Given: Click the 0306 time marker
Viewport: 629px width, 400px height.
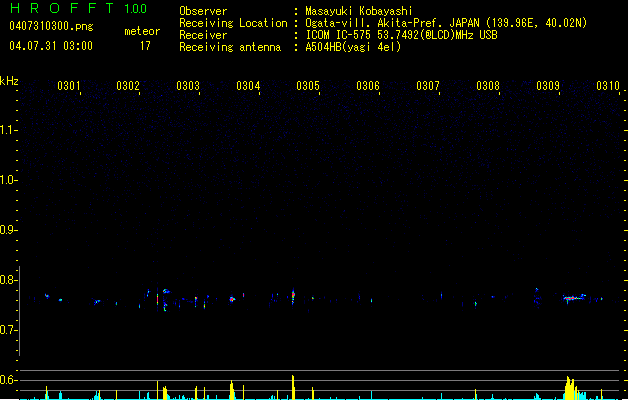Looking at the screenshot, I should (x=368, y=86).
